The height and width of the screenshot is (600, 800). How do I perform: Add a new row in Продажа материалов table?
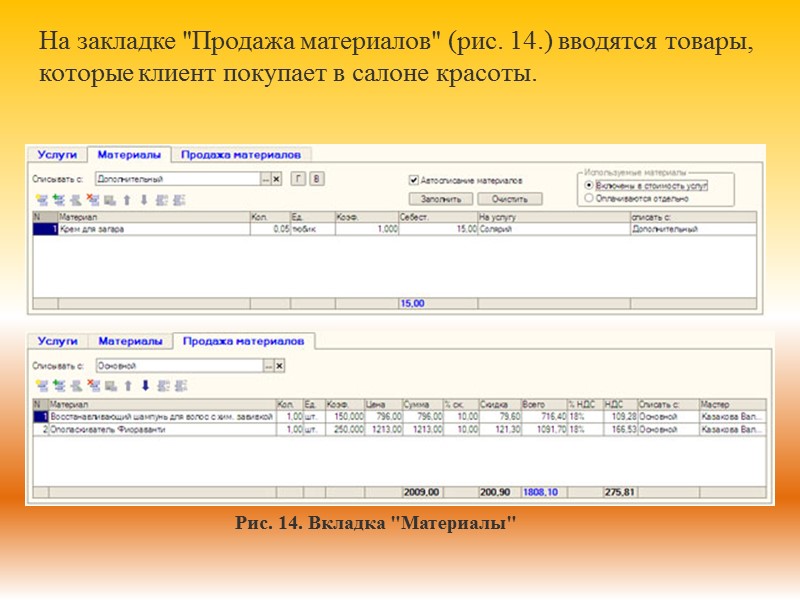(x=42, y=386)
